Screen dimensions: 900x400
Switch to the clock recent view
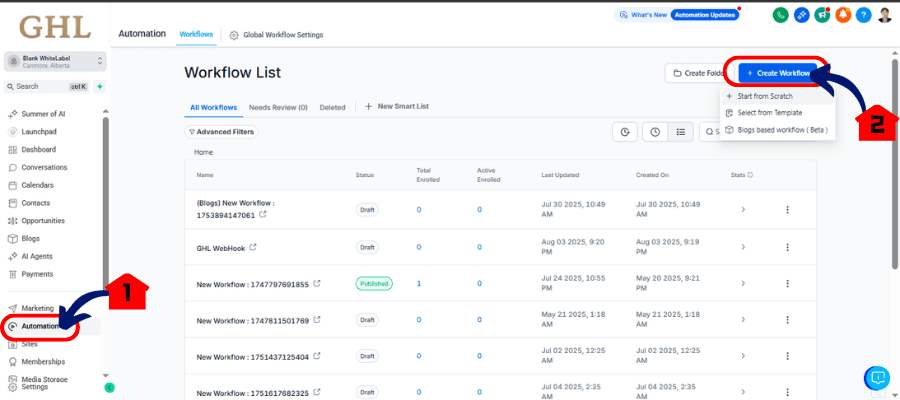coord(655,132)
